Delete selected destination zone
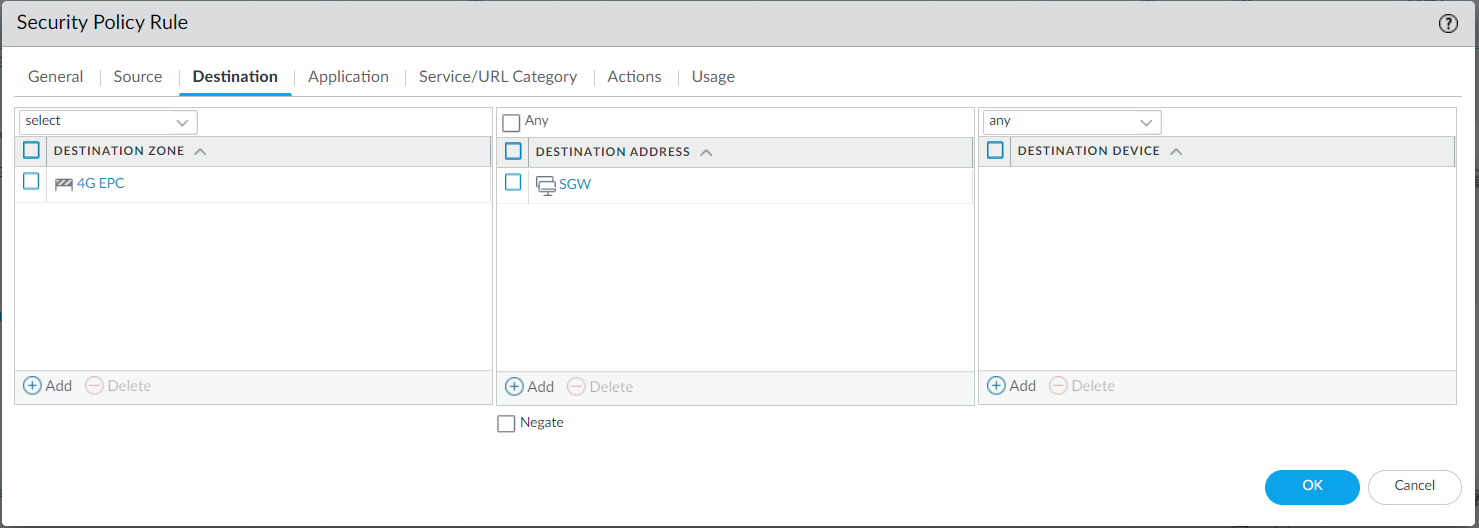The height and width of the screenshot is (528, 1479). 118,386
